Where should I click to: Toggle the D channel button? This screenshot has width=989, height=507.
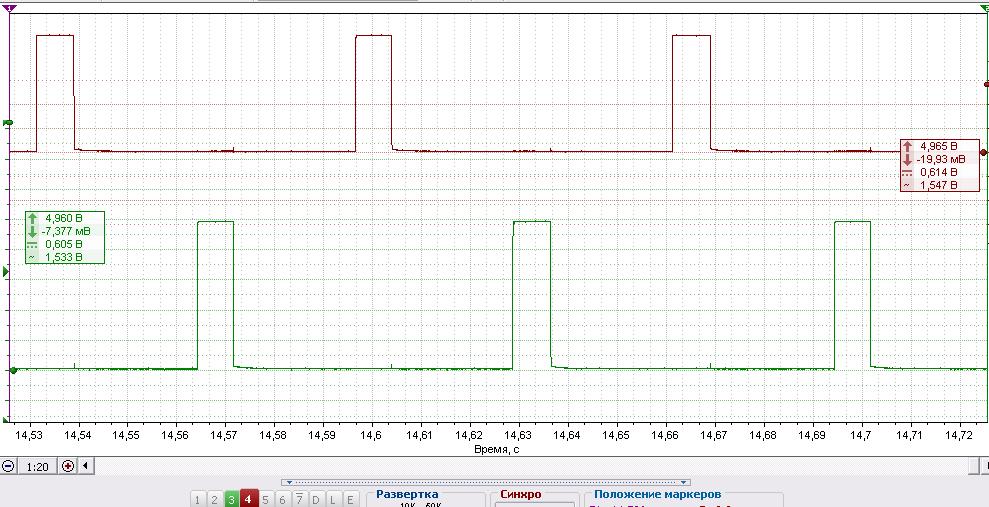pyautogui.click(x=316, y=500)
